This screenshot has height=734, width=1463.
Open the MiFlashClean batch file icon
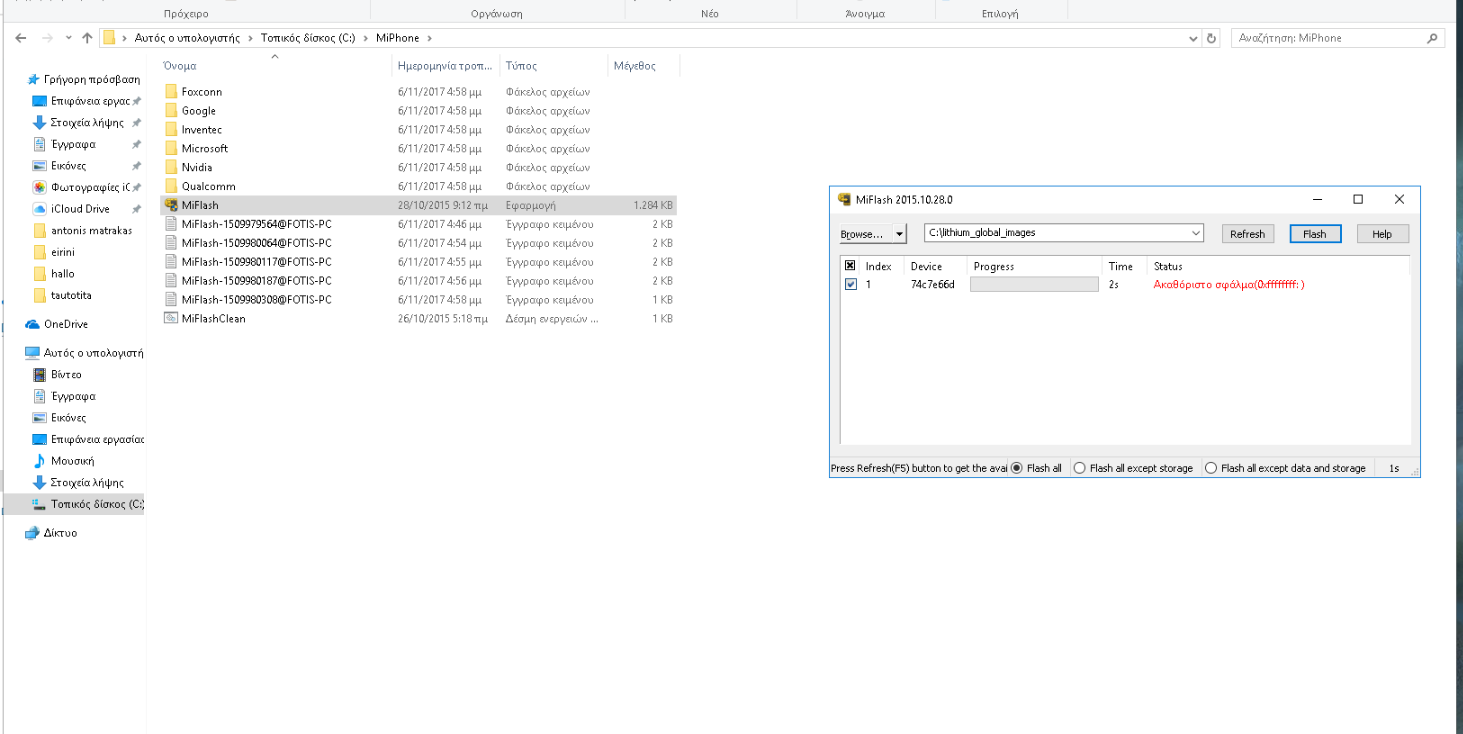pos(171,319)
